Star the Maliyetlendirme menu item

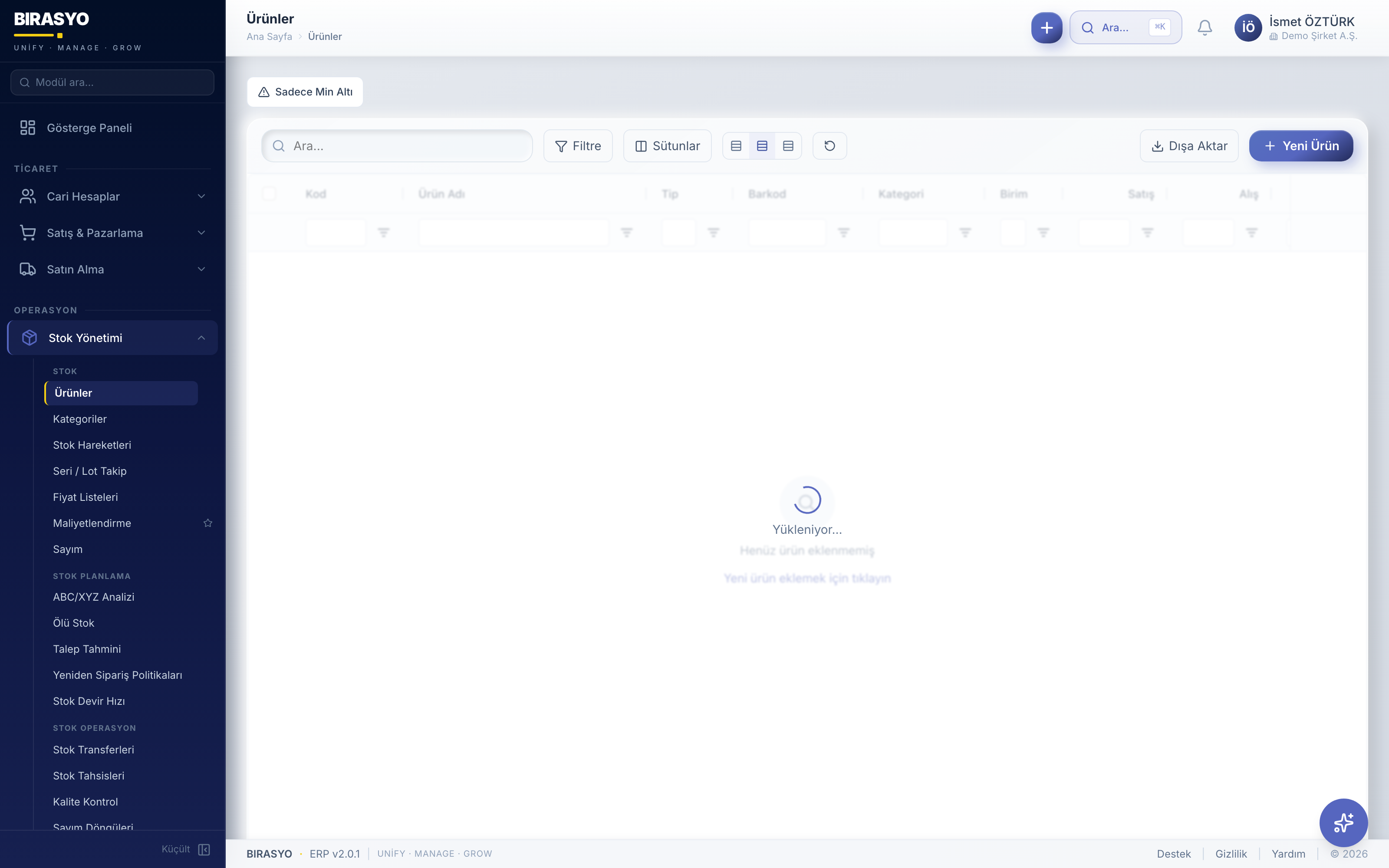coord(208,523)
